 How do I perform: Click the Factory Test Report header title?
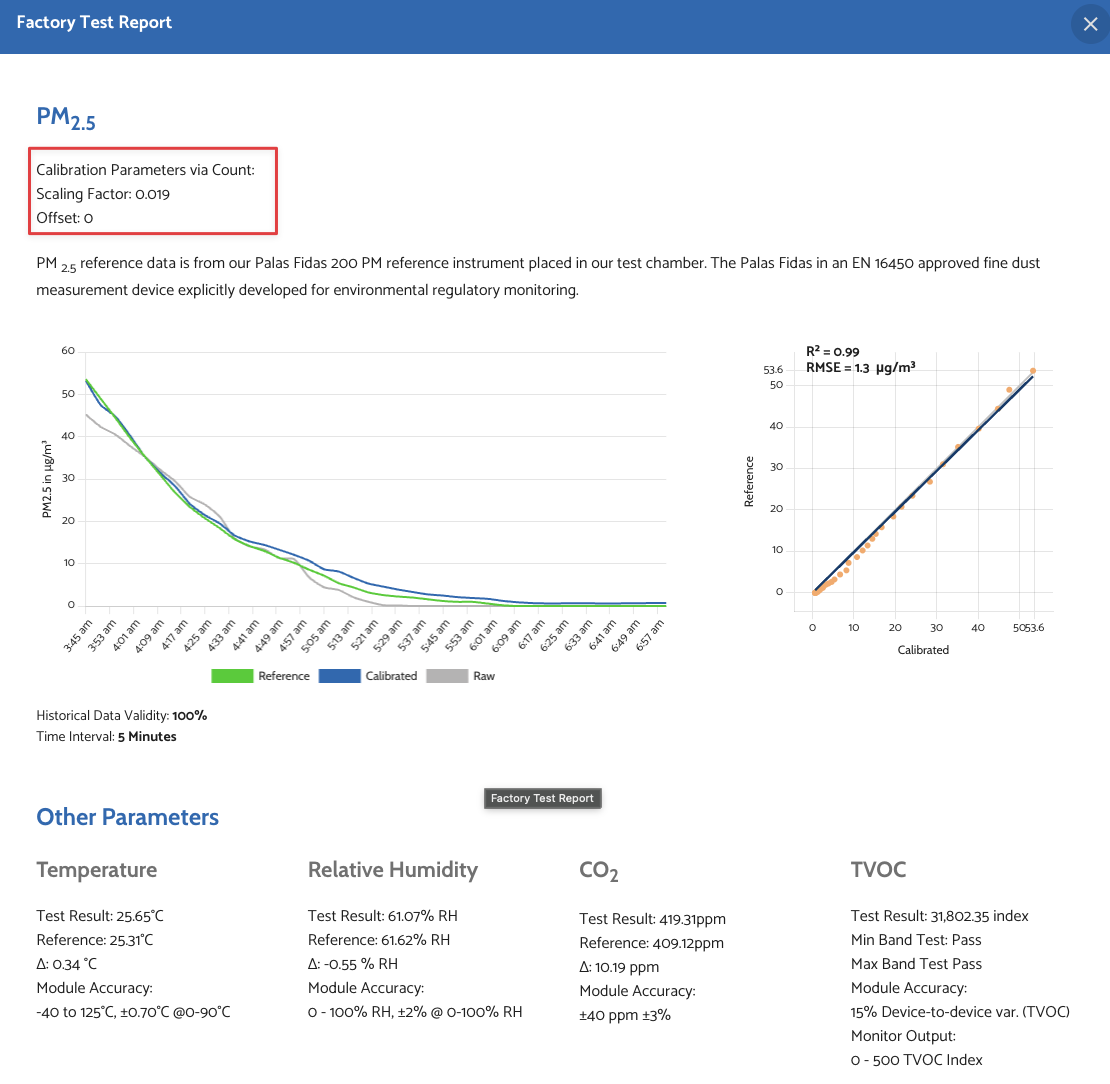(94, 22)
